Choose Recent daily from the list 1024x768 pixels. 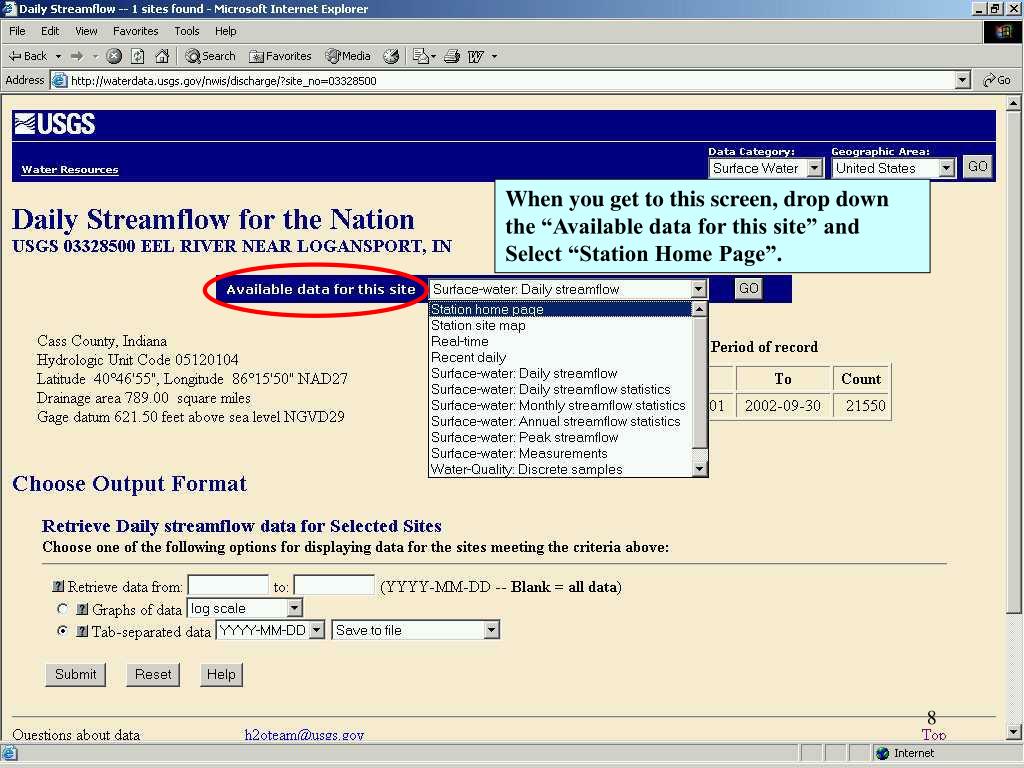[560, 357]
